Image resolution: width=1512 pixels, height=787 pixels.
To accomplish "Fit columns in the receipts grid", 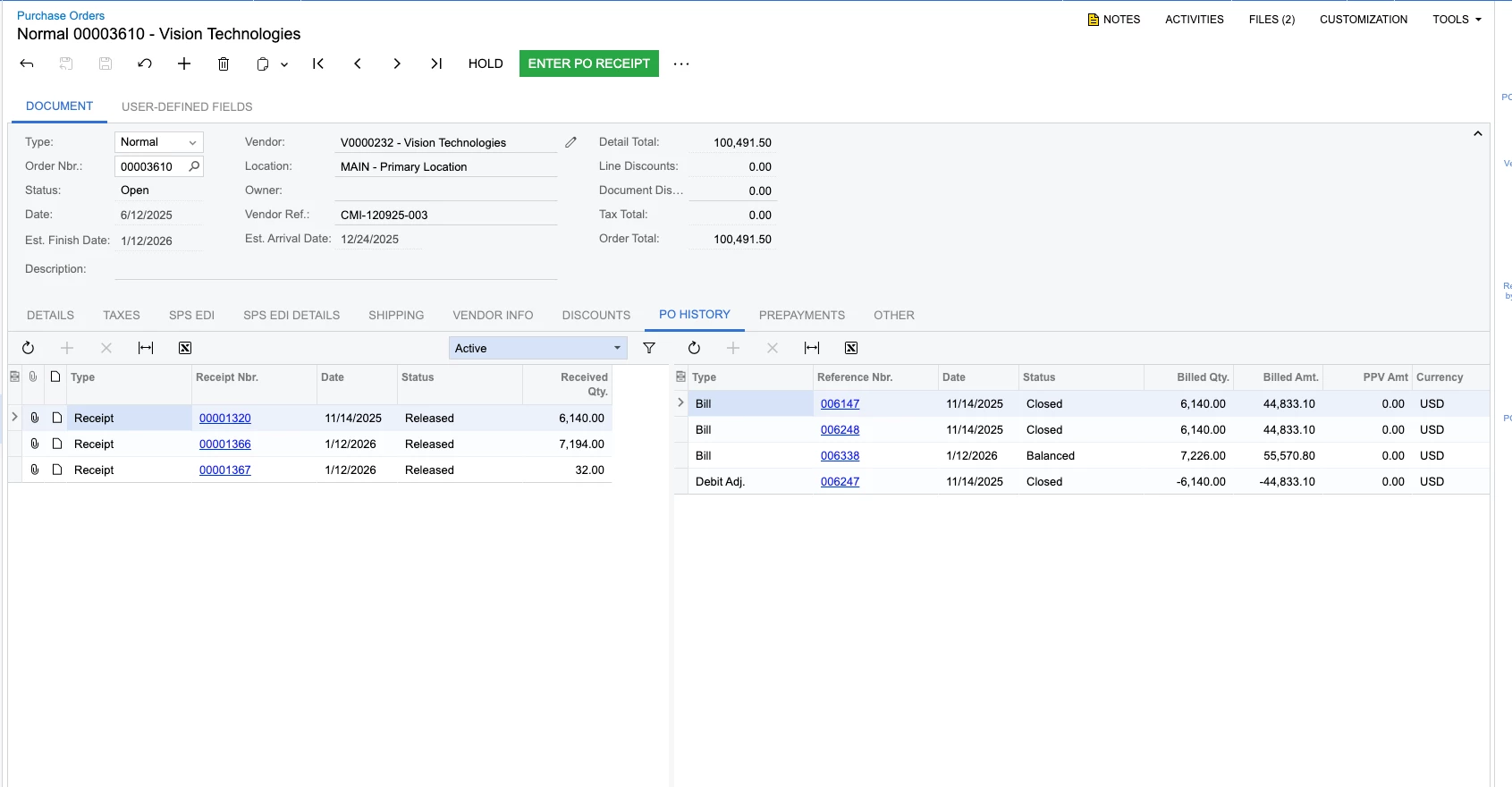I will pos(146,348).
